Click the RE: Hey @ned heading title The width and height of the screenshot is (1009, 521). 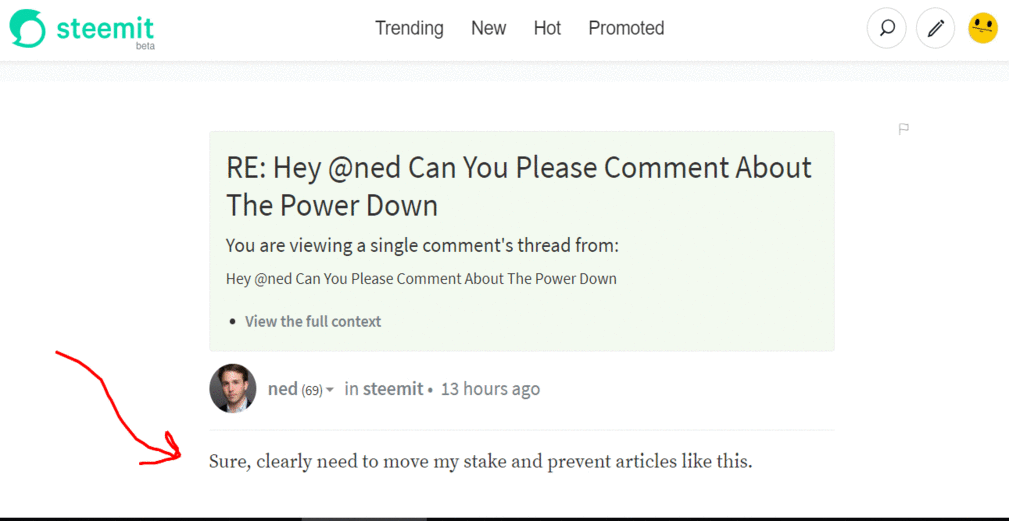point(519,187)
